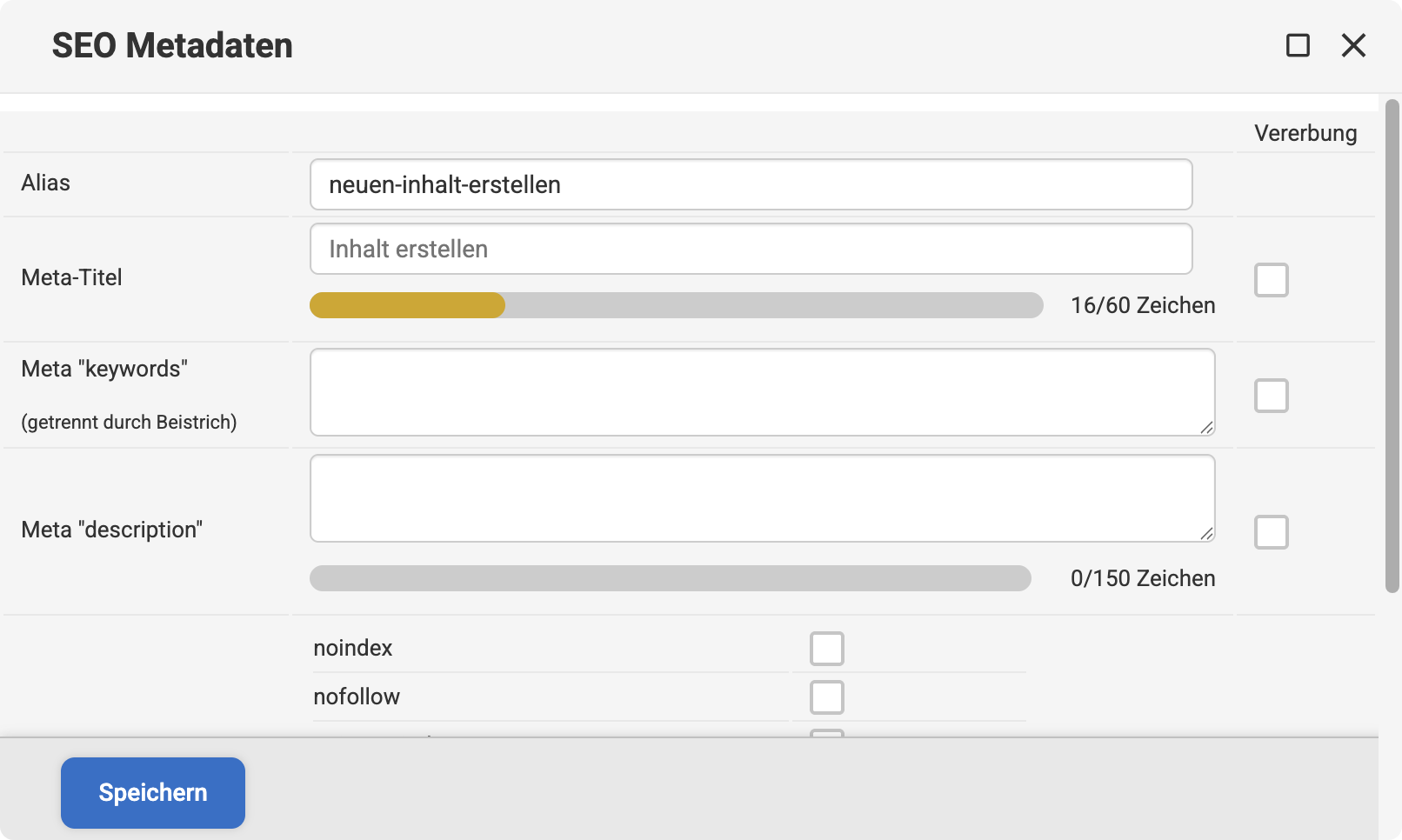
Task: Click the description character count bar
Action: point(670,578)
